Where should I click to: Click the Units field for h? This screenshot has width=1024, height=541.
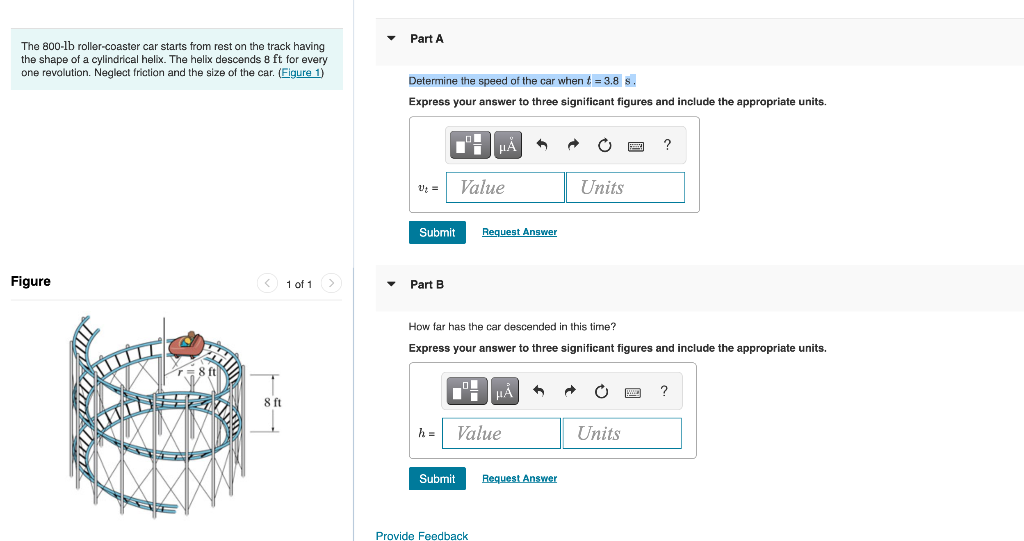point(622,433)
